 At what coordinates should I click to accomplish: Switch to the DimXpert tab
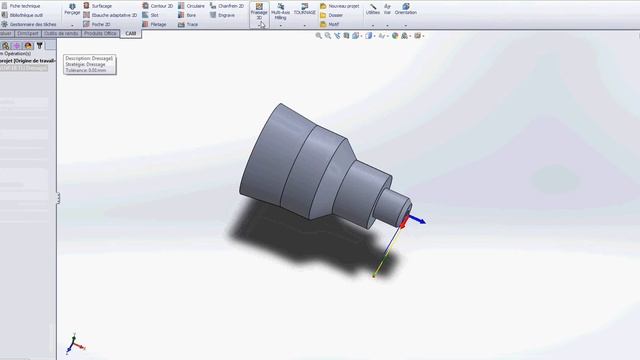click(x=28, y=33)
